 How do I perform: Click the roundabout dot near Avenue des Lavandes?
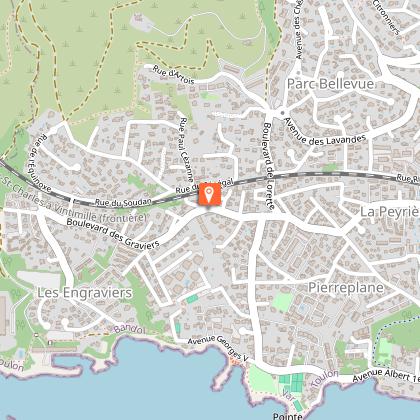(x=282, y=113)
